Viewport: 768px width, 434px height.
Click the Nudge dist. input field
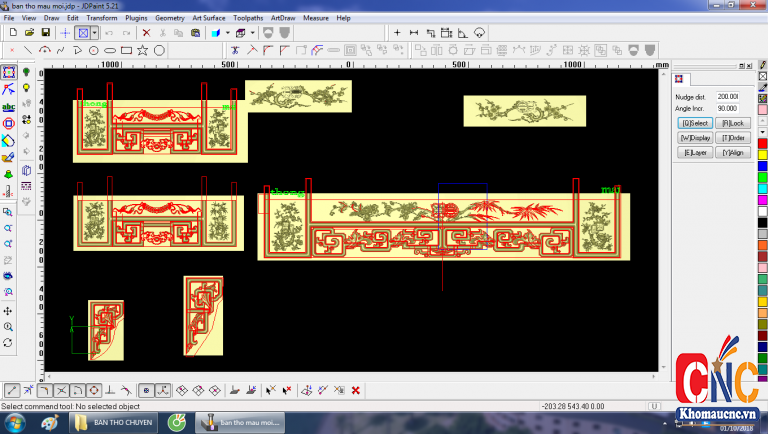click(x=727, y=96)
